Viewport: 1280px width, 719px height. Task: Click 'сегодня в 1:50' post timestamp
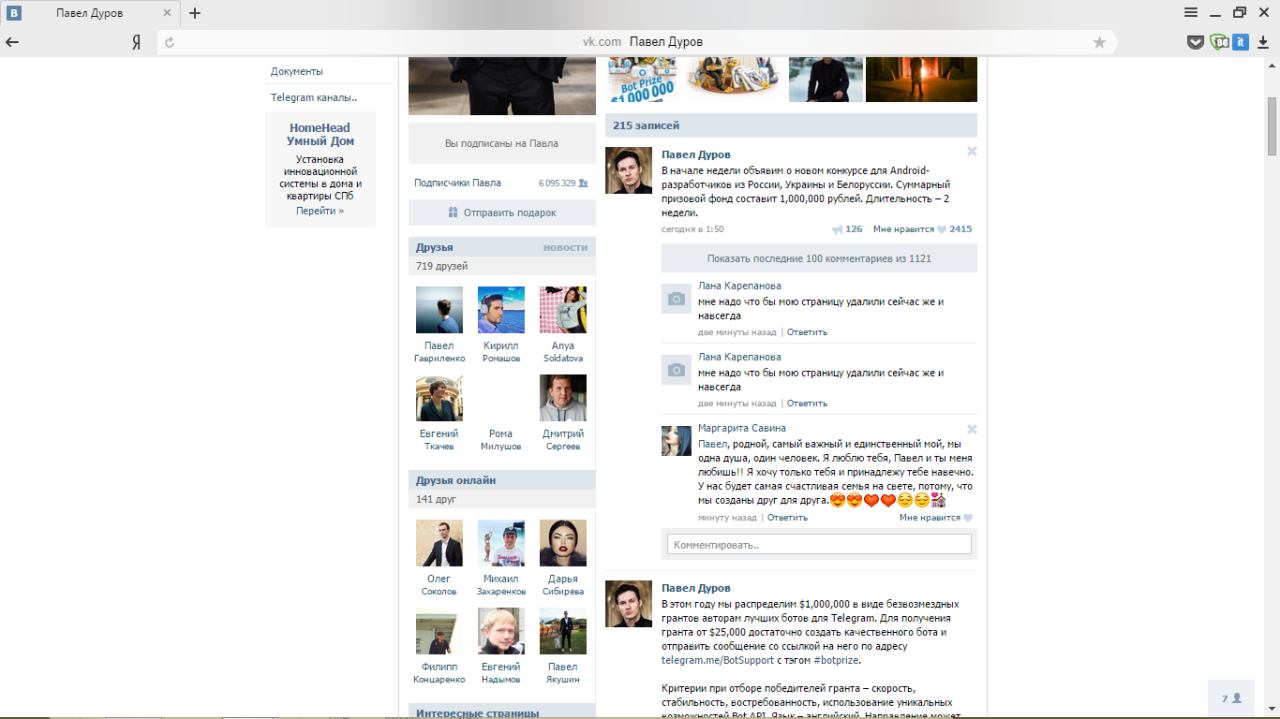tap(692, 229)
